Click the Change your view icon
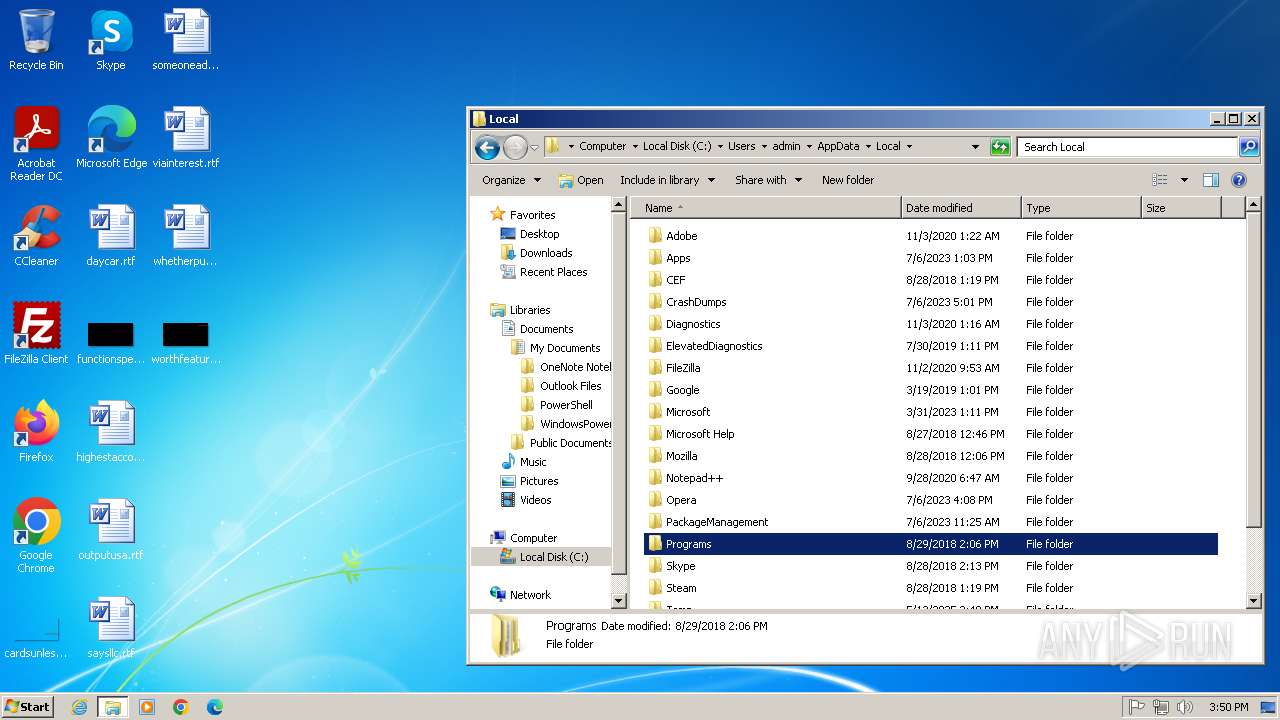The image size is (1280, 720). [1160, 180]
